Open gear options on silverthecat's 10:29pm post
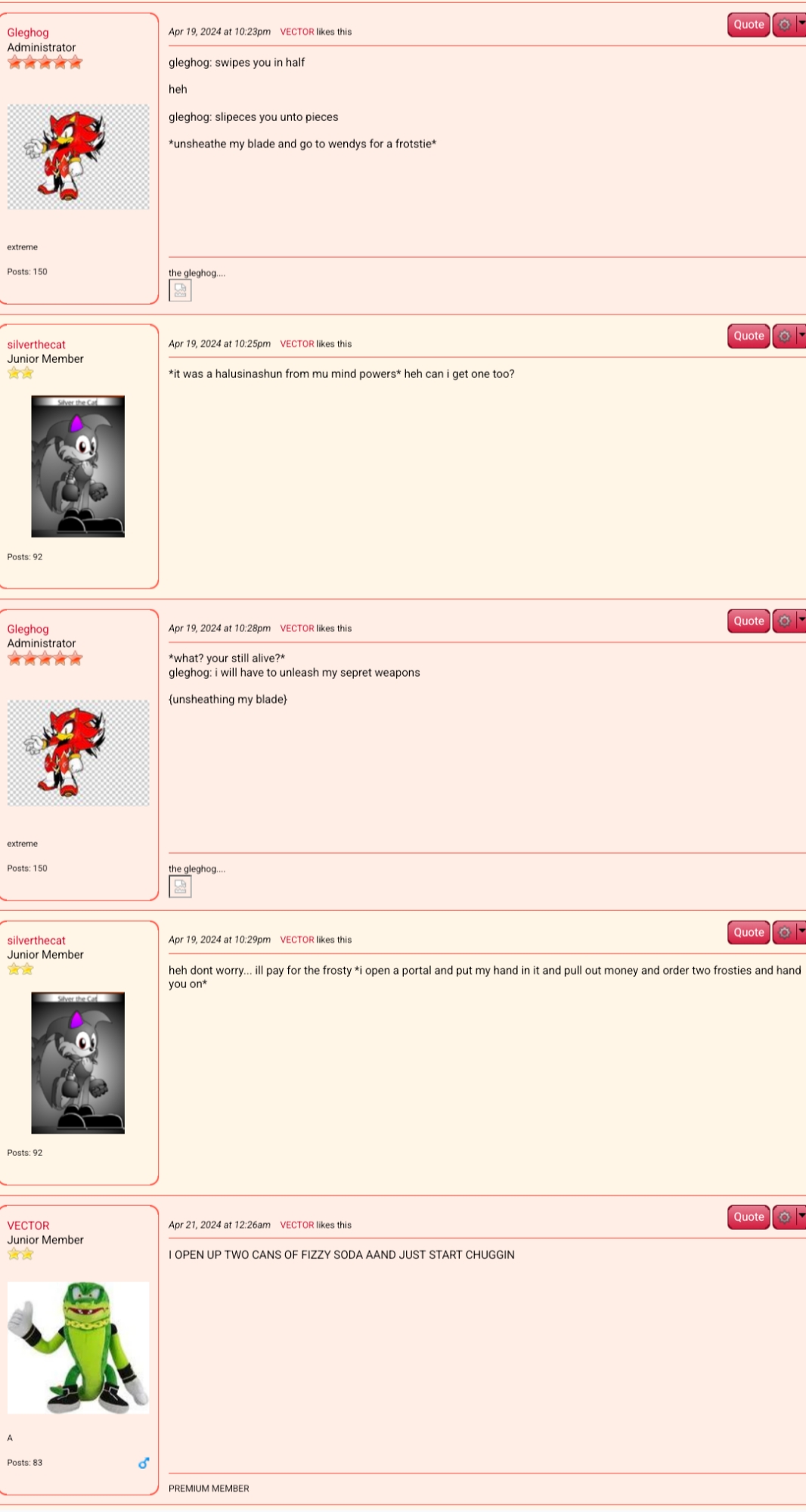The height and width of the screenshot is (1512, 806). (784, 933)
